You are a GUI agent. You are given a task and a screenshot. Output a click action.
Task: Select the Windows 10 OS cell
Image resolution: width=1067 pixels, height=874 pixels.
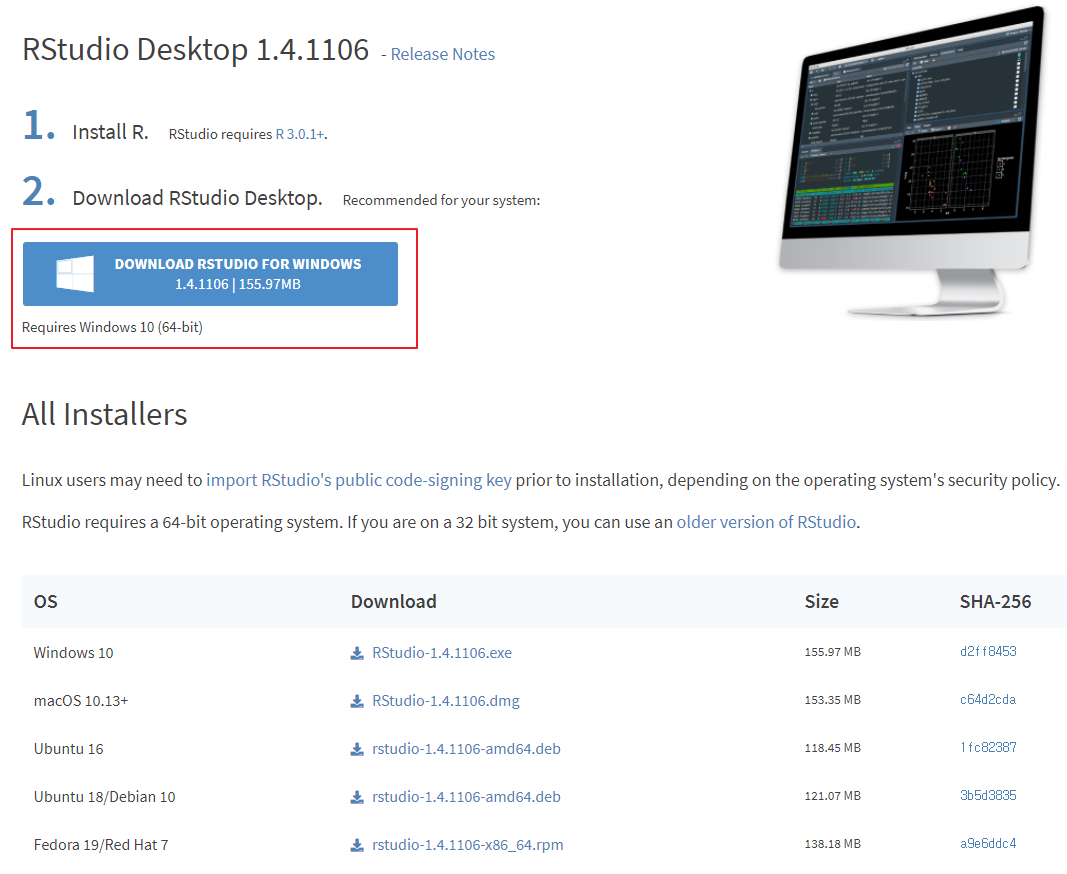tap(73, 653)
